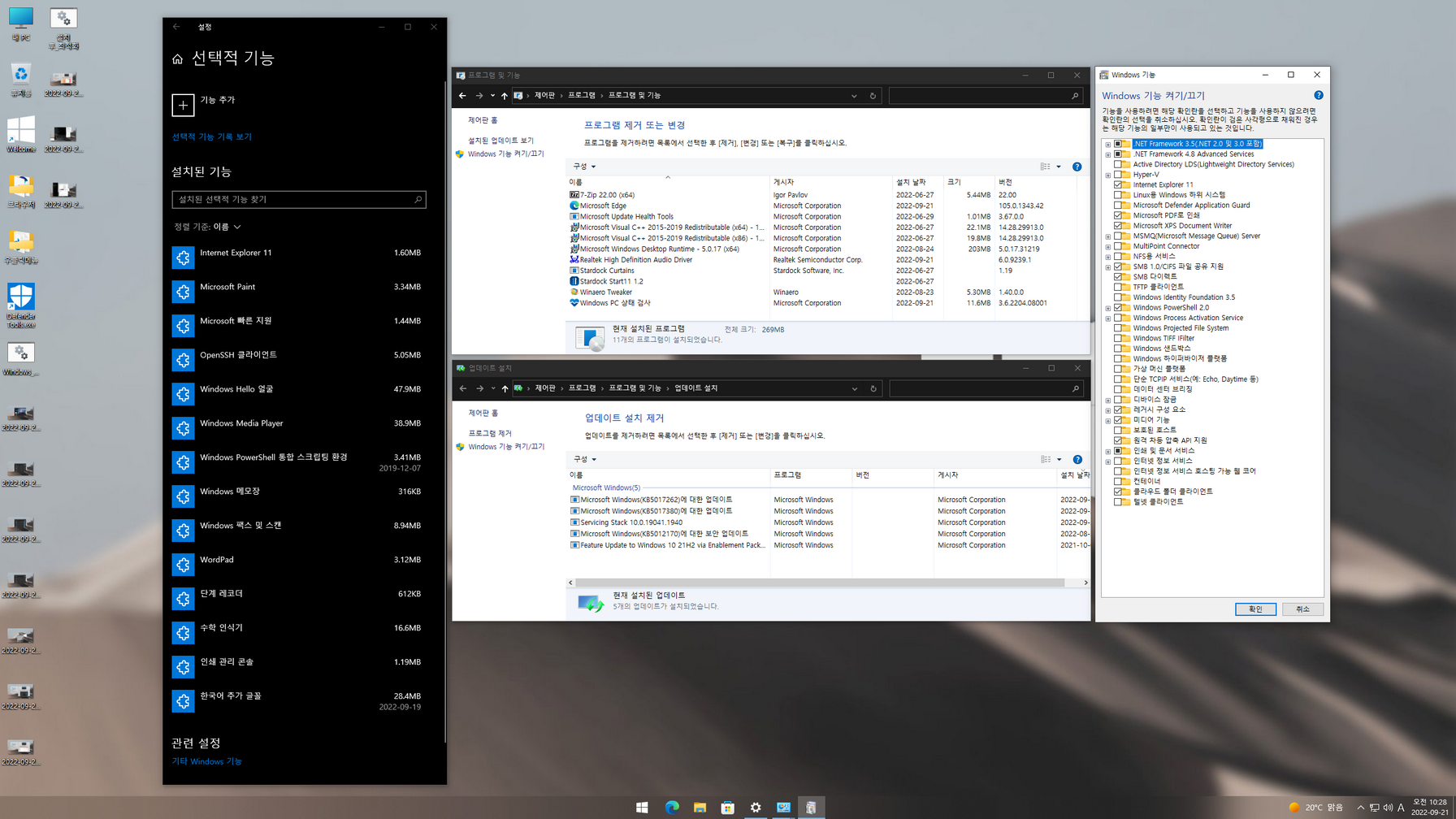Select Servicing Stack 10.0.19041.1940 update row
Image resolution: width=1456 pixels, height=819 pixels.
[830, 522]
